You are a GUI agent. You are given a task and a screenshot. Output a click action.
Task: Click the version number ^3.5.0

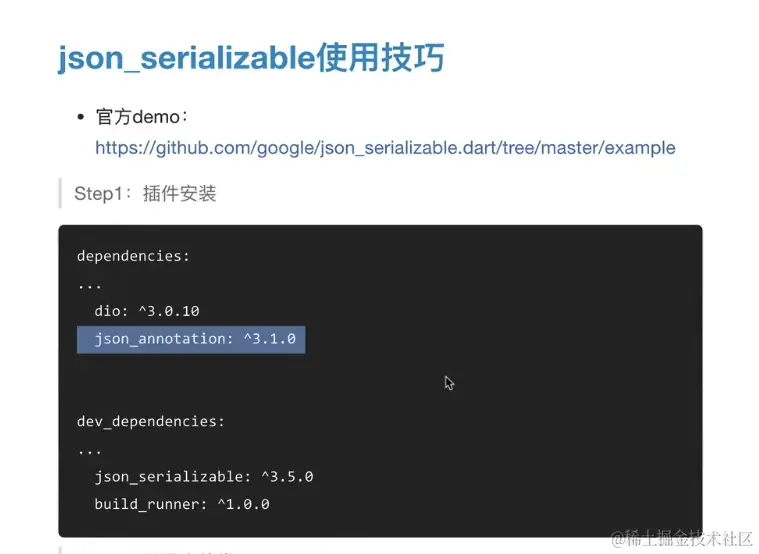288,477
